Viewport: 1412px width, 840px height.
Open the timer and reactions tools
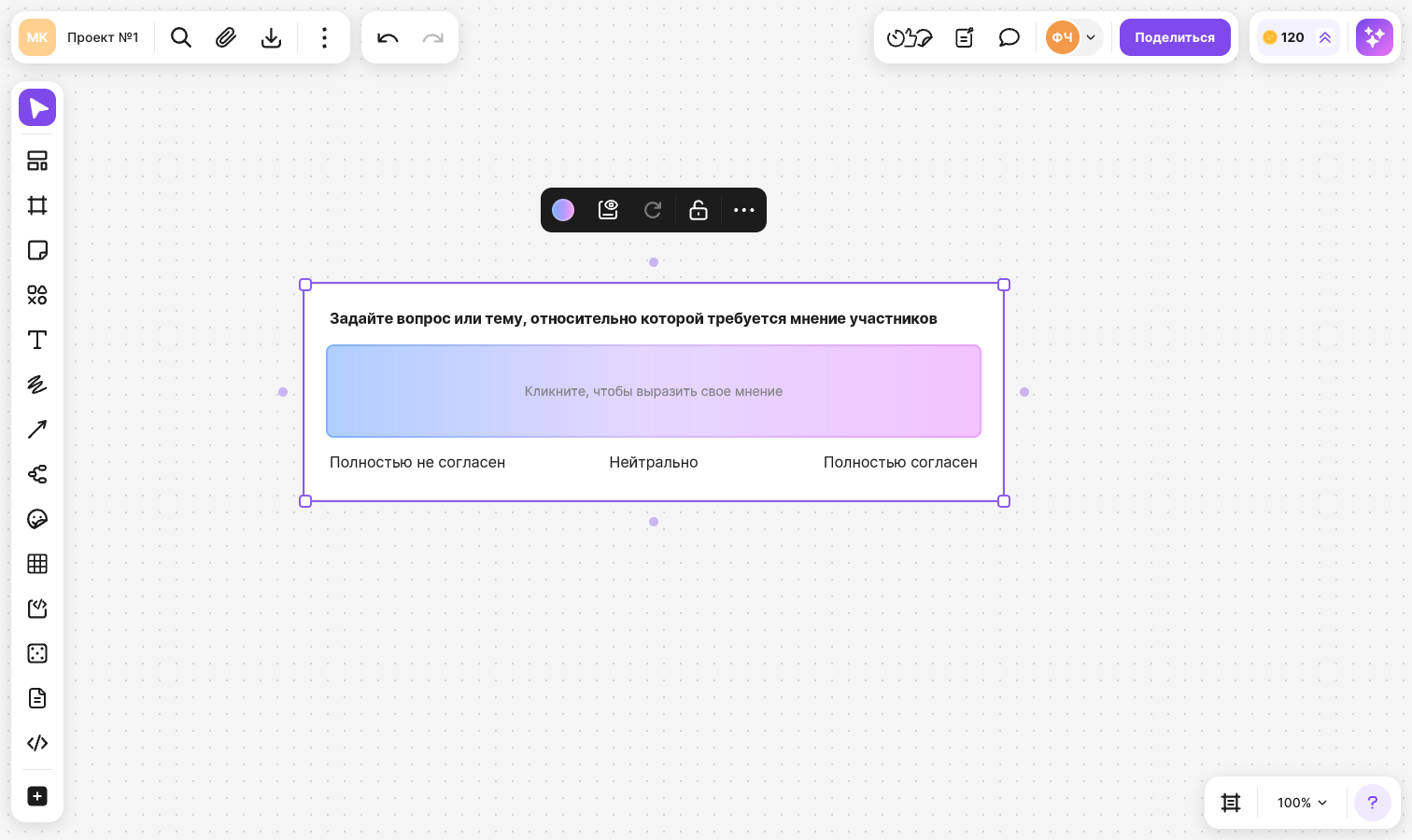click(x=910, y=37)
